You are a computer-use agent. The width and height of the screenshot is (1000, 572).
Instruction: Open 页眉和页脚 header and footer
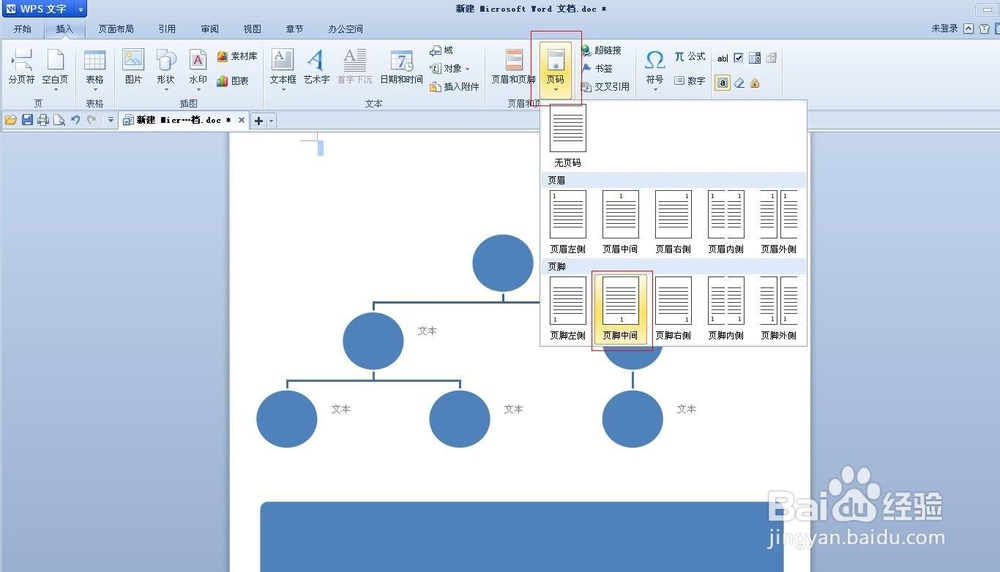pos(513,67)
